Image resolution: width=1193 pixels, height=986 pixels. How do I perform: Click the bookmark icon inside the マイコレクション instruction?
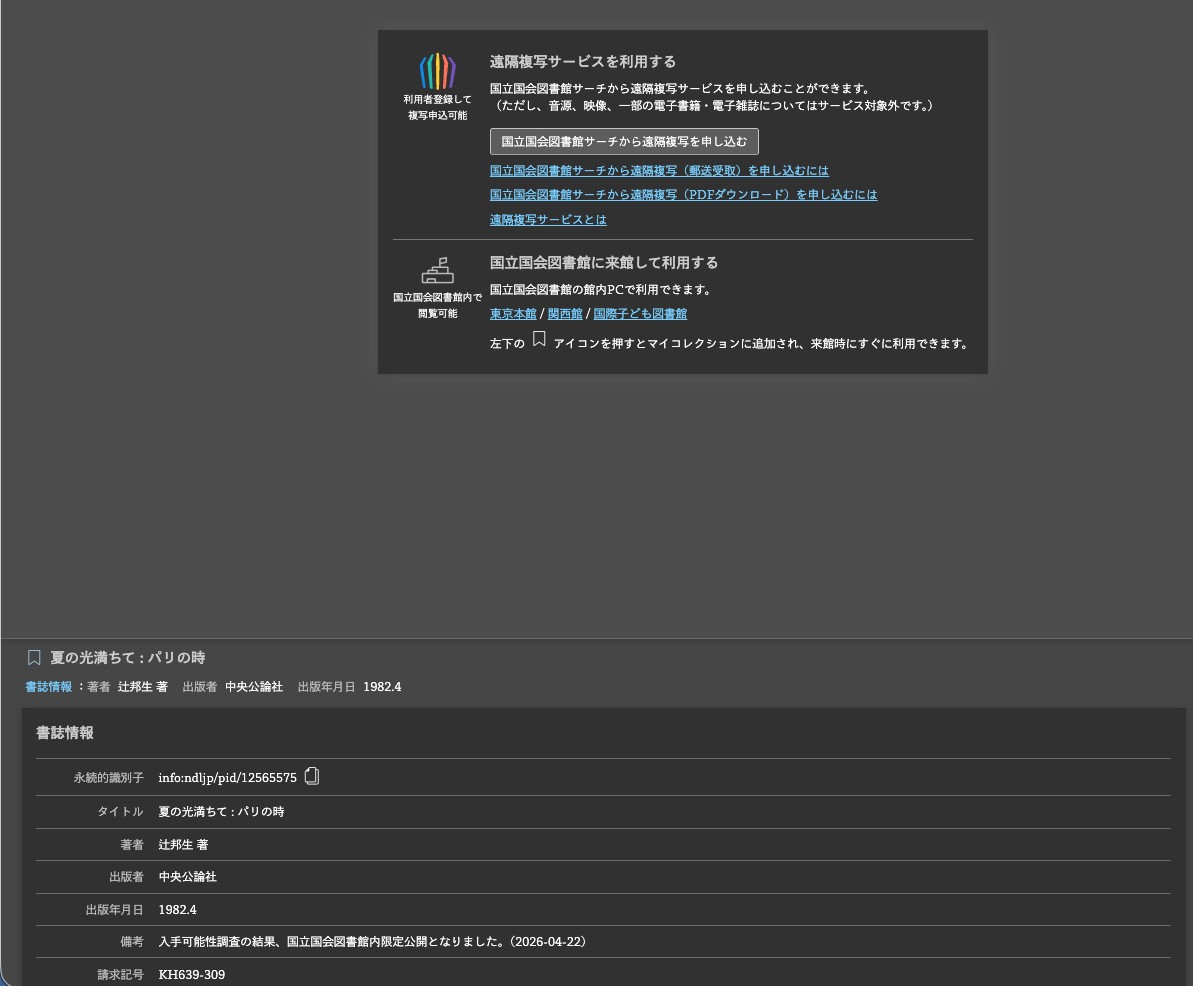[539, 340]
